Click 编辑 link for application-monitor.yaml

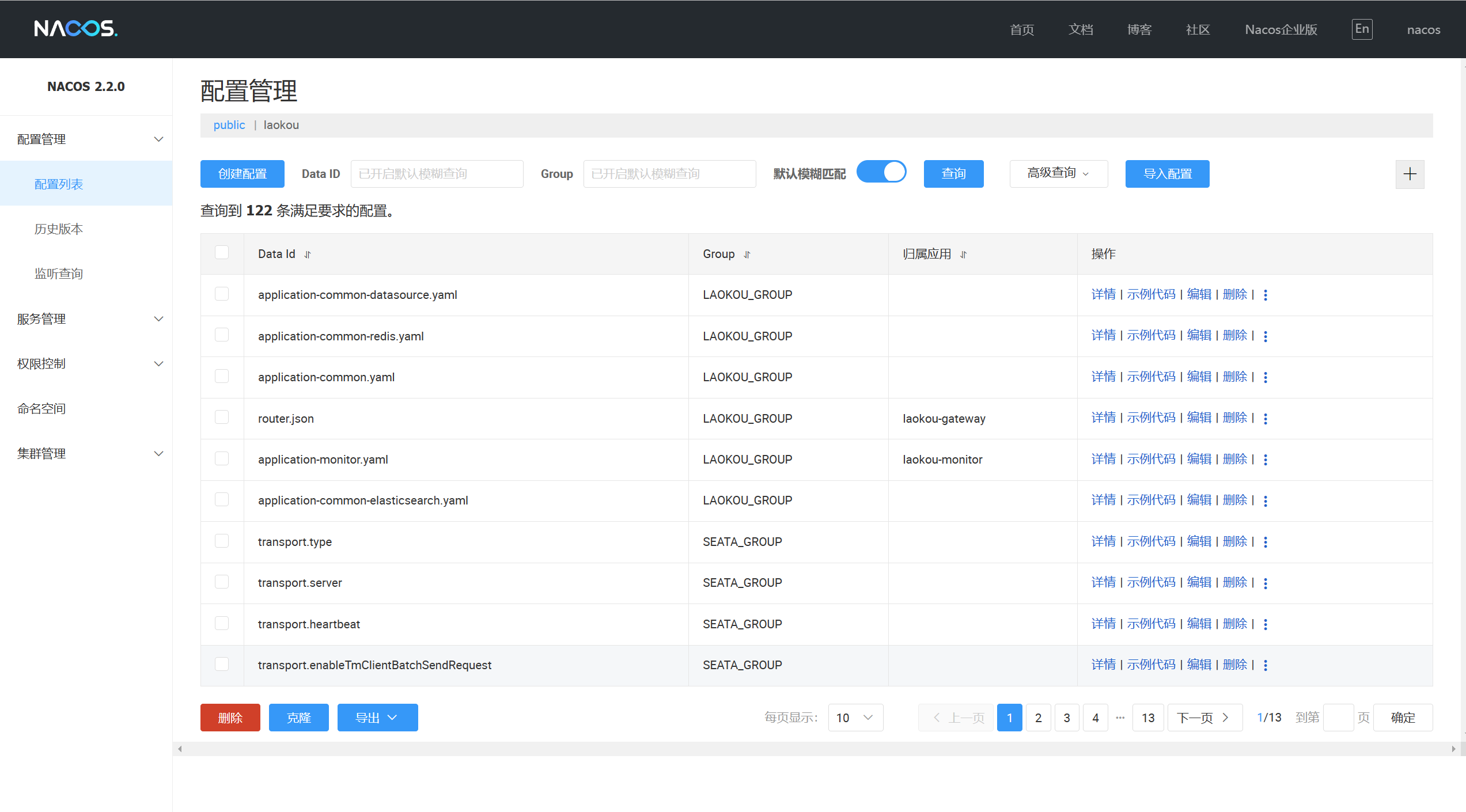1199,459
